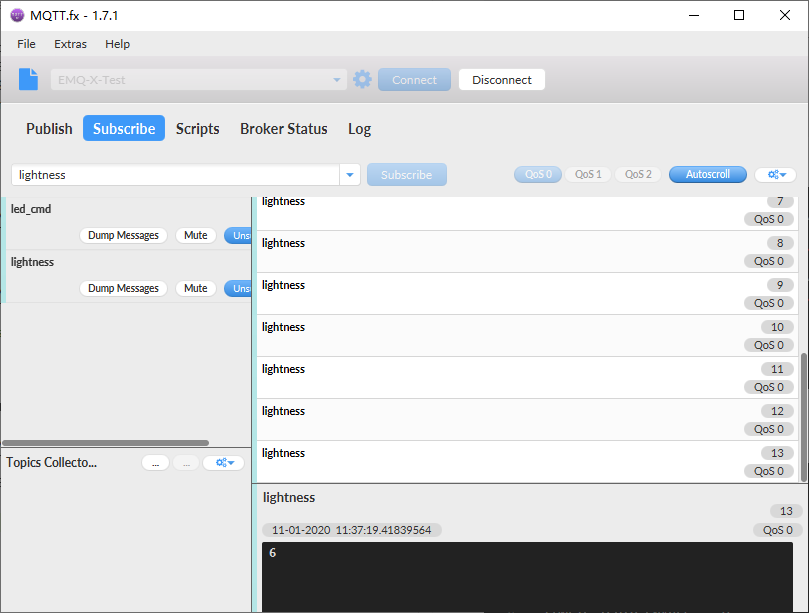The image size is (809, 613).
Task: Open Topics Collector gear settings menu
Action: click(x=224, y=463)
